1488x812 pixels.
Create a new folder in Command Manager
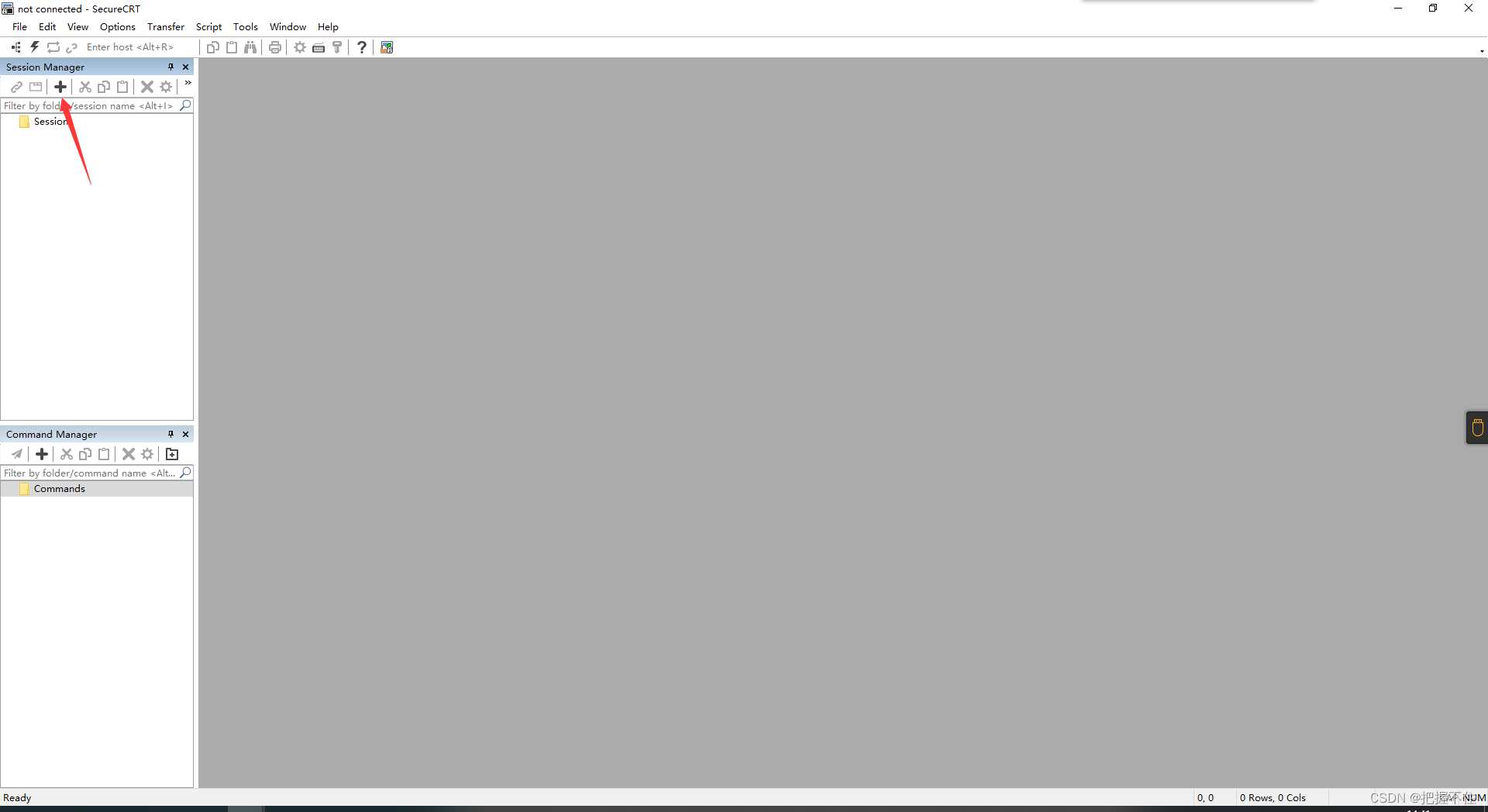[x=172, y=454]
